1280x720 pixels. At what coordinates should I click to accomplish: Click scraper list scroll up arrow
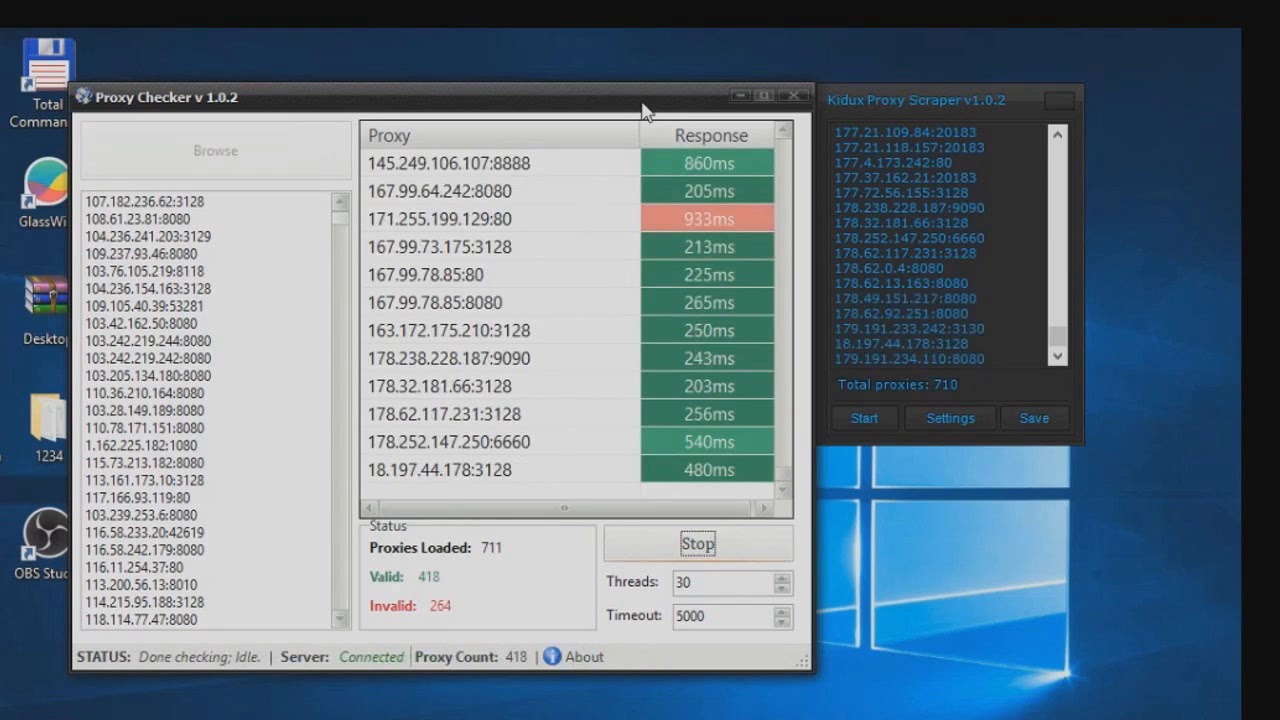click(1058, 134)
